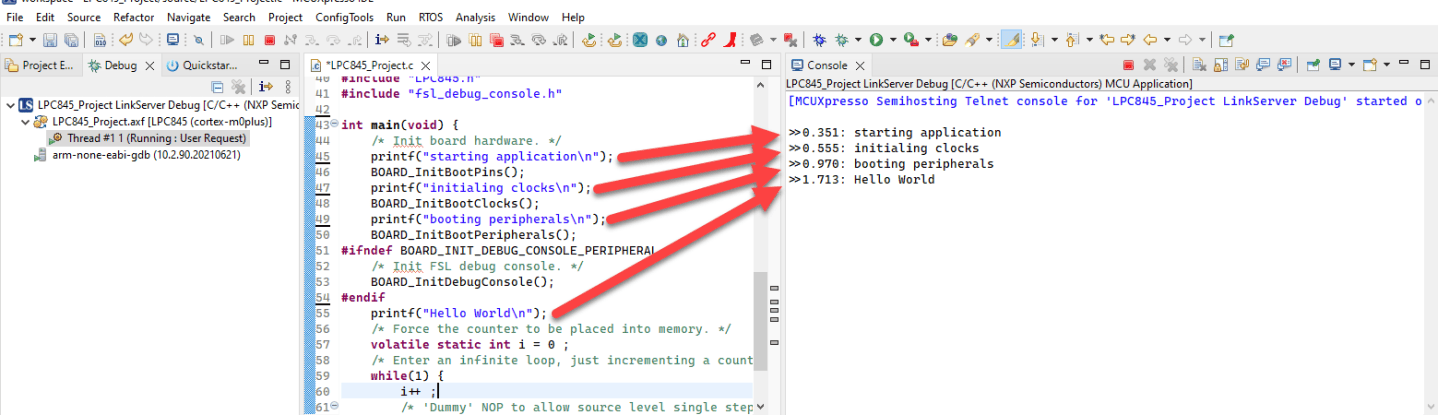
Task: Open the dropdown arrow beside New icon
Action: (33, 40)
